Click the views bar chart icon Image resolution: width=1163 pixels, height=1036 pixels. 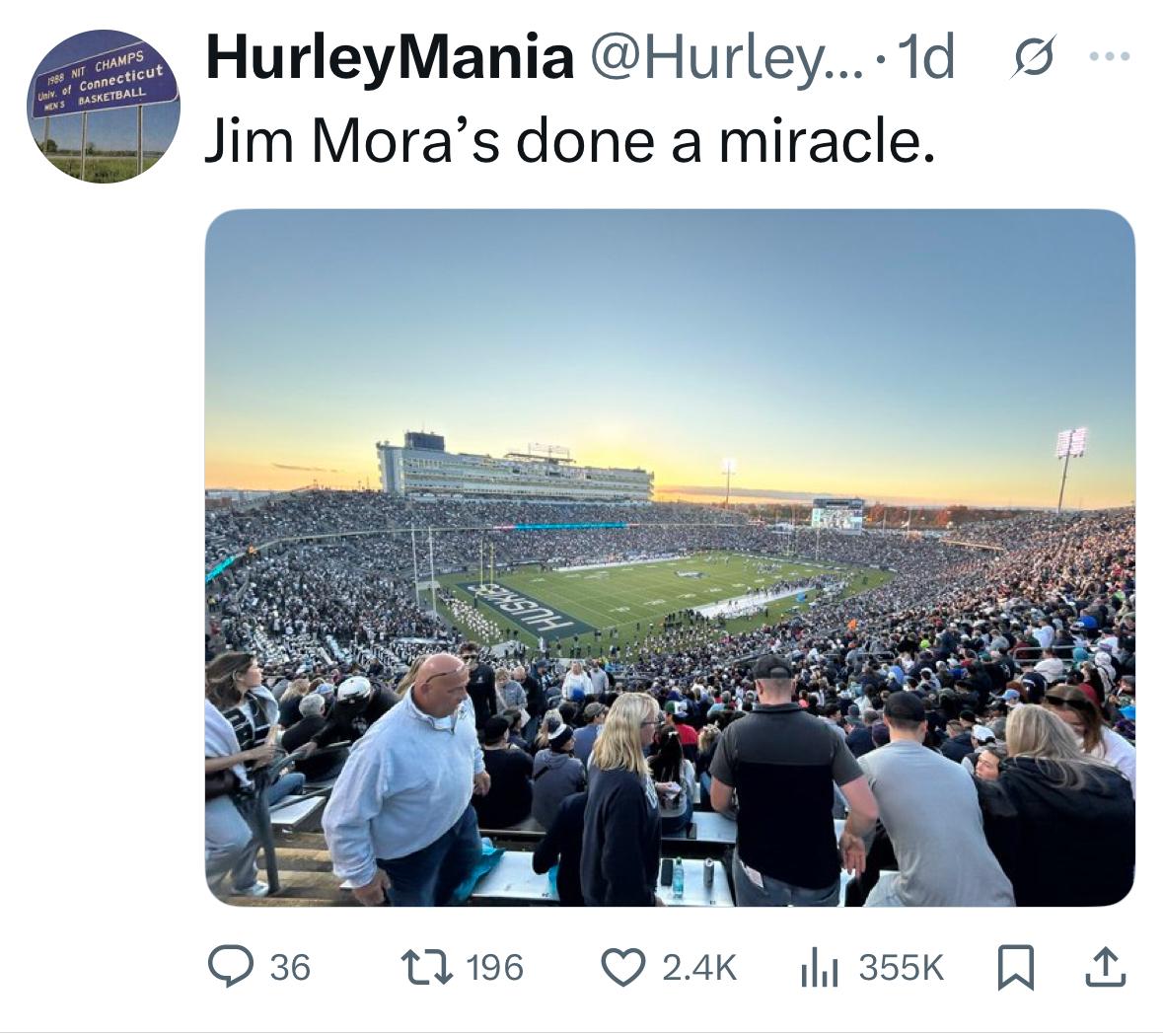819,966
